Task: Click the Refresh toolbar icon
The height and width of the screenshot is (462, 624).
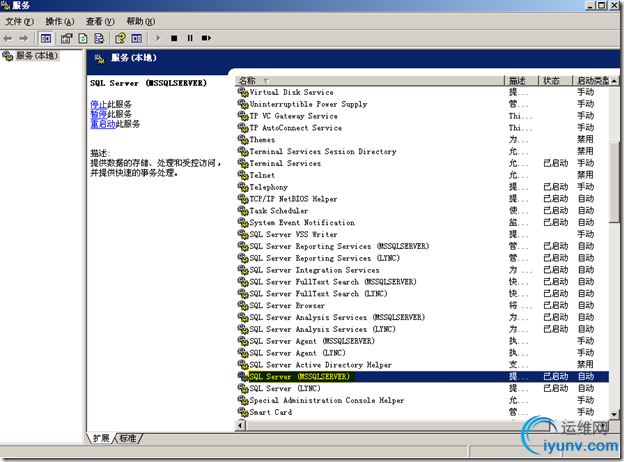Action: tap(83, 39)
